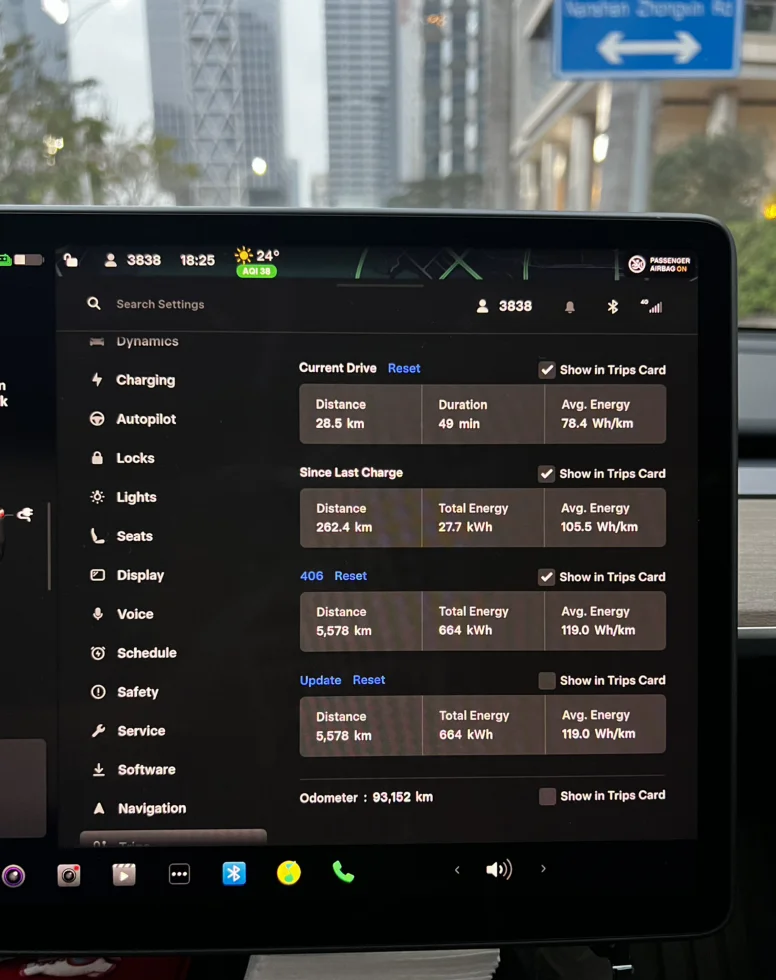Increase volume with the right arrow

[543, 869]
